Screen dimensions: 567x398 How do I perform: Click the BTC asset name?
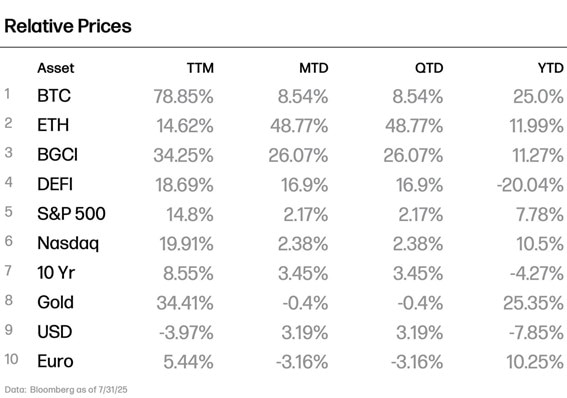pos(54,96)
